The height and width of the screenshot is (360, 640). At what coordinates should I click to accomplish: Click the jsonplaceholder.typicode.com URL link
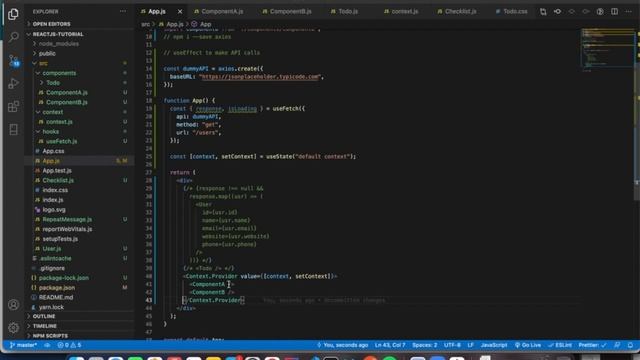[261, 77]
